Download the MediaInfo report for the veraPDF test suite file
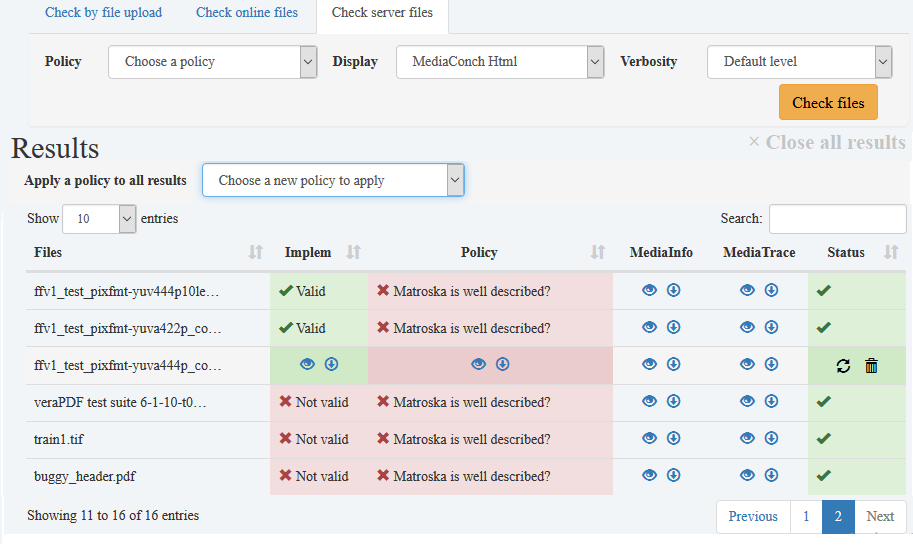Screen dimensions: 913x547 click(x=673, y=402)
